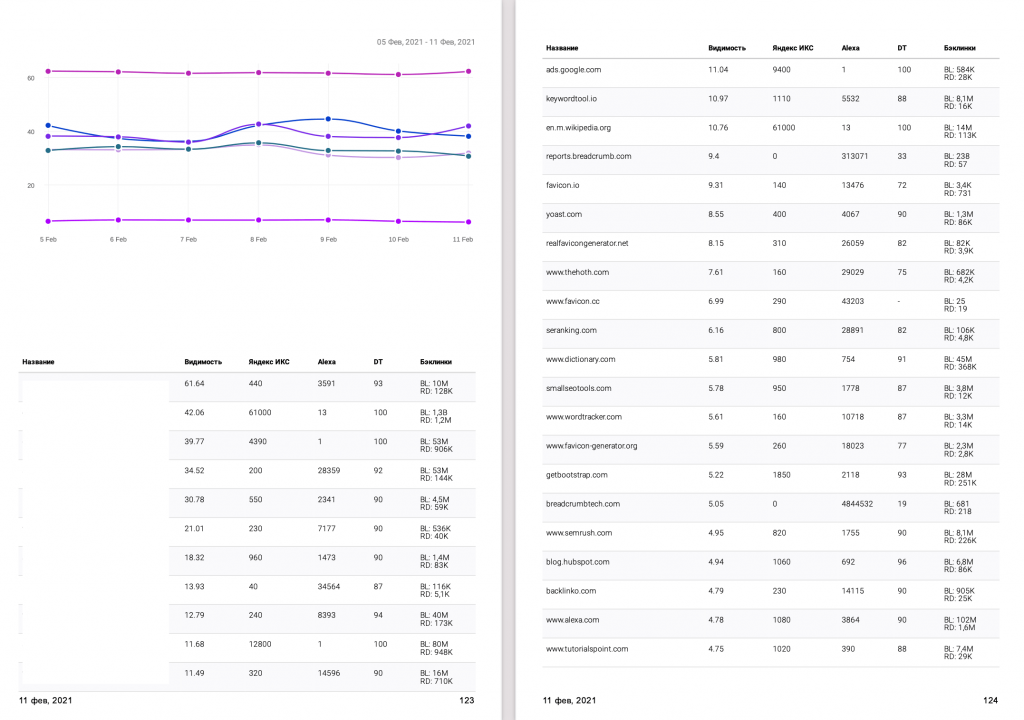
Task: Click page number 124
Action: (990, 700)
